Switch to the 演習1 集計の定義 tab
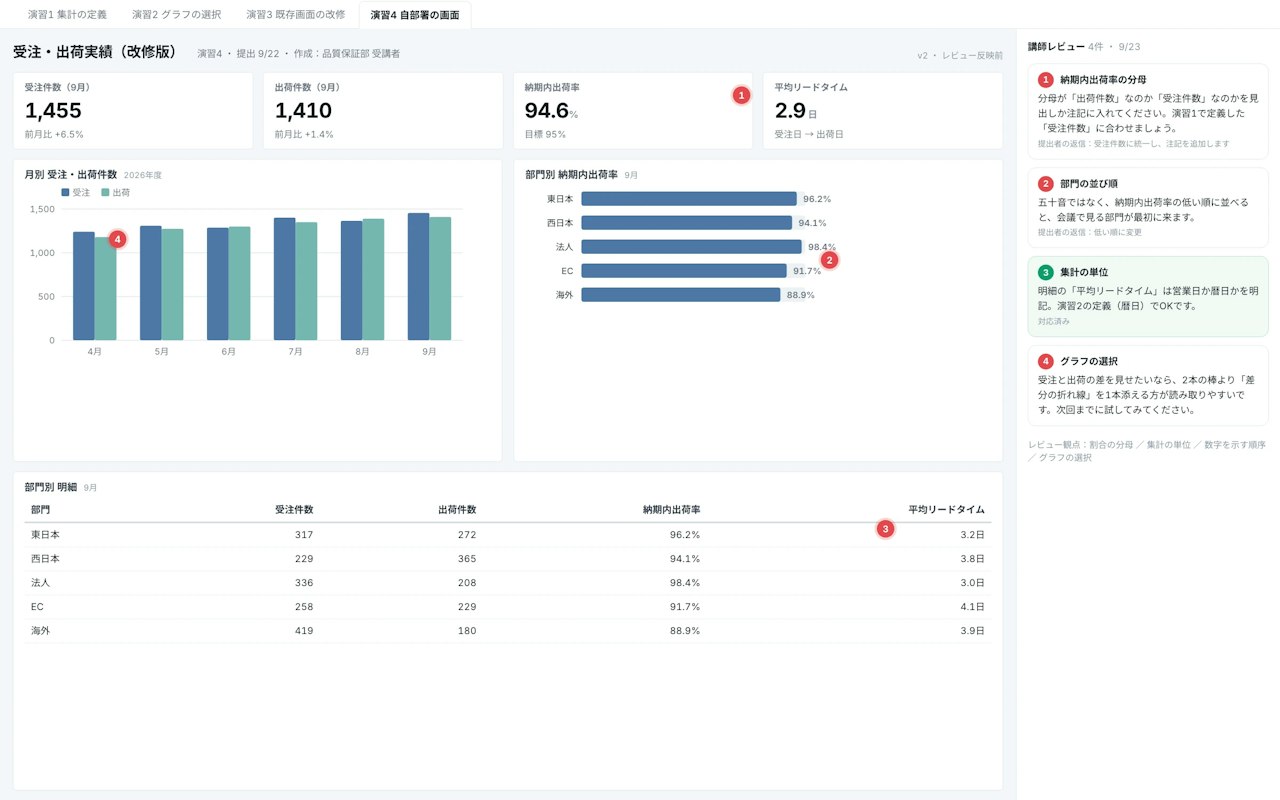The image size is (1280, 800). tap(67, 15)
